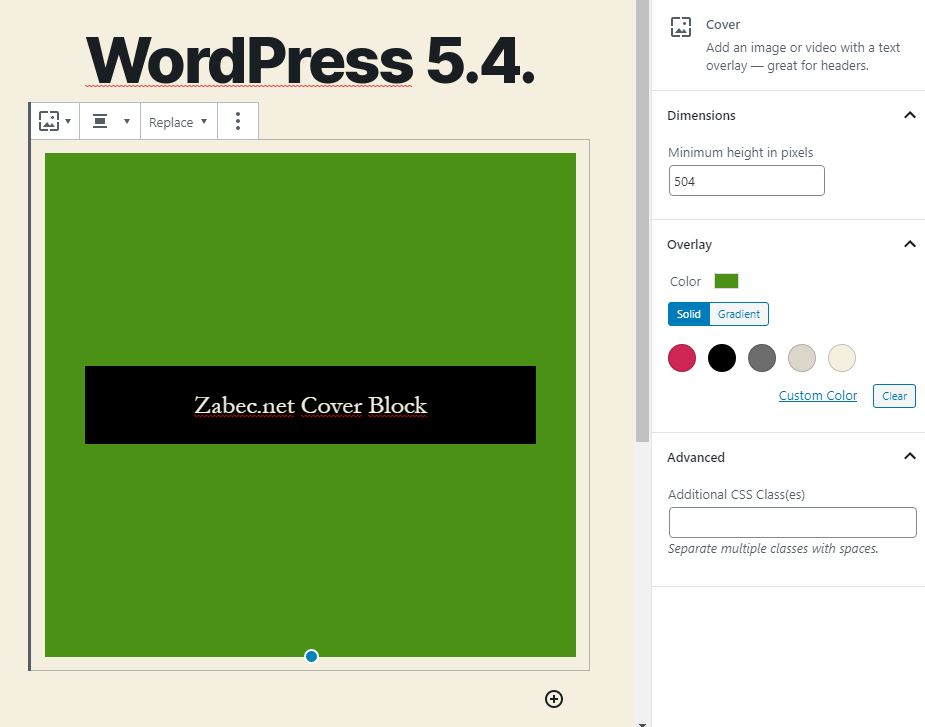Screen dimensions: 925x727
Task: Open the Replace media dropdown
Action: click(178, 121)
